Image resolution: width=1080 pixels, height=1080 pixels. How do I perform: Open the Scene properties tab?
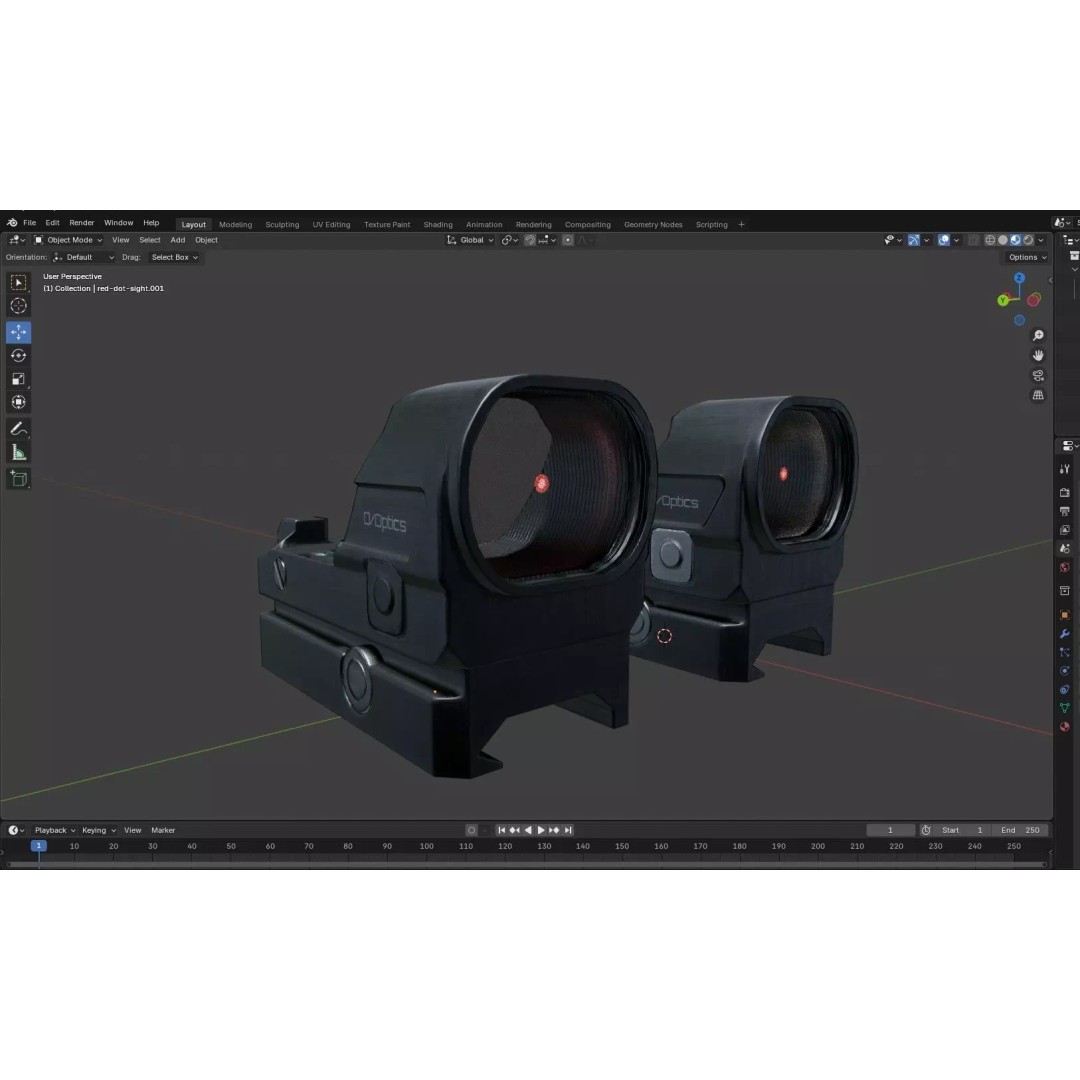click(x=1065, y=548)
